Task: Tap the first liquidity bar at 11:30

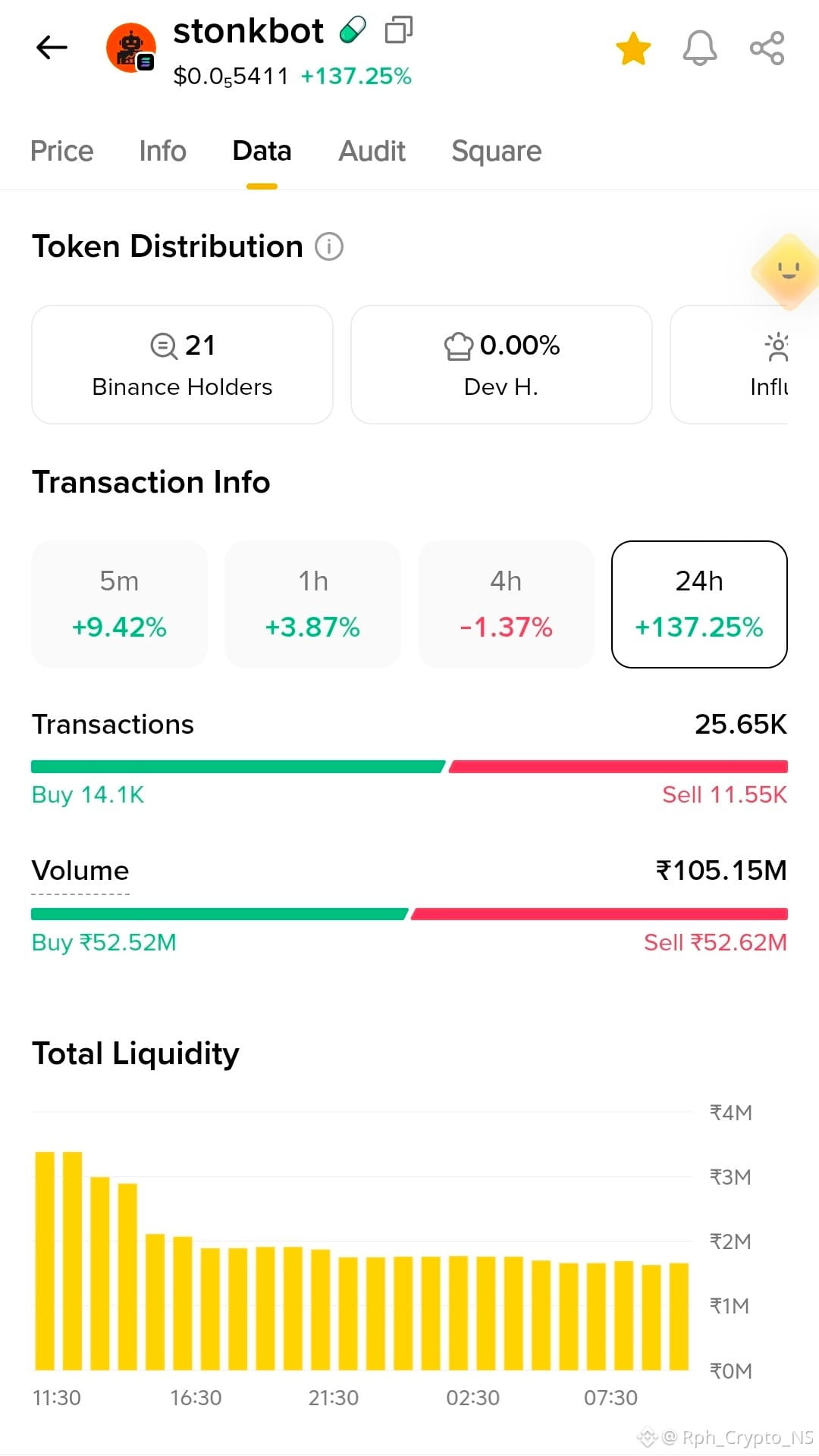Action: coord(45,1260)
